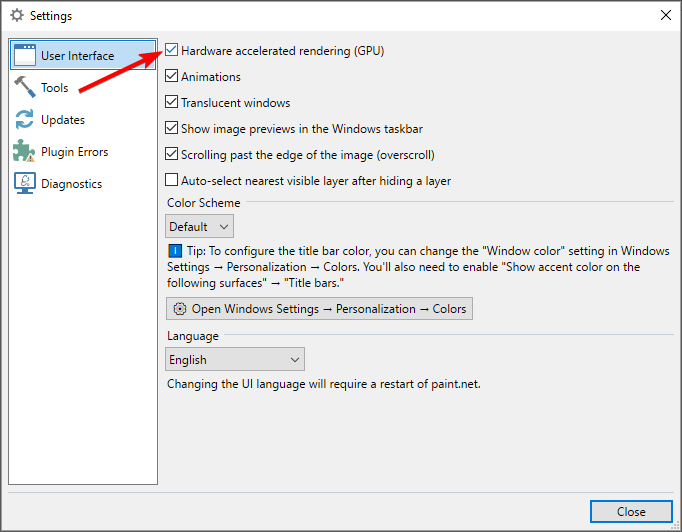This screenshot has width=682, height=532.
Task: Click the Close button
Action: [x=631, y=512]
